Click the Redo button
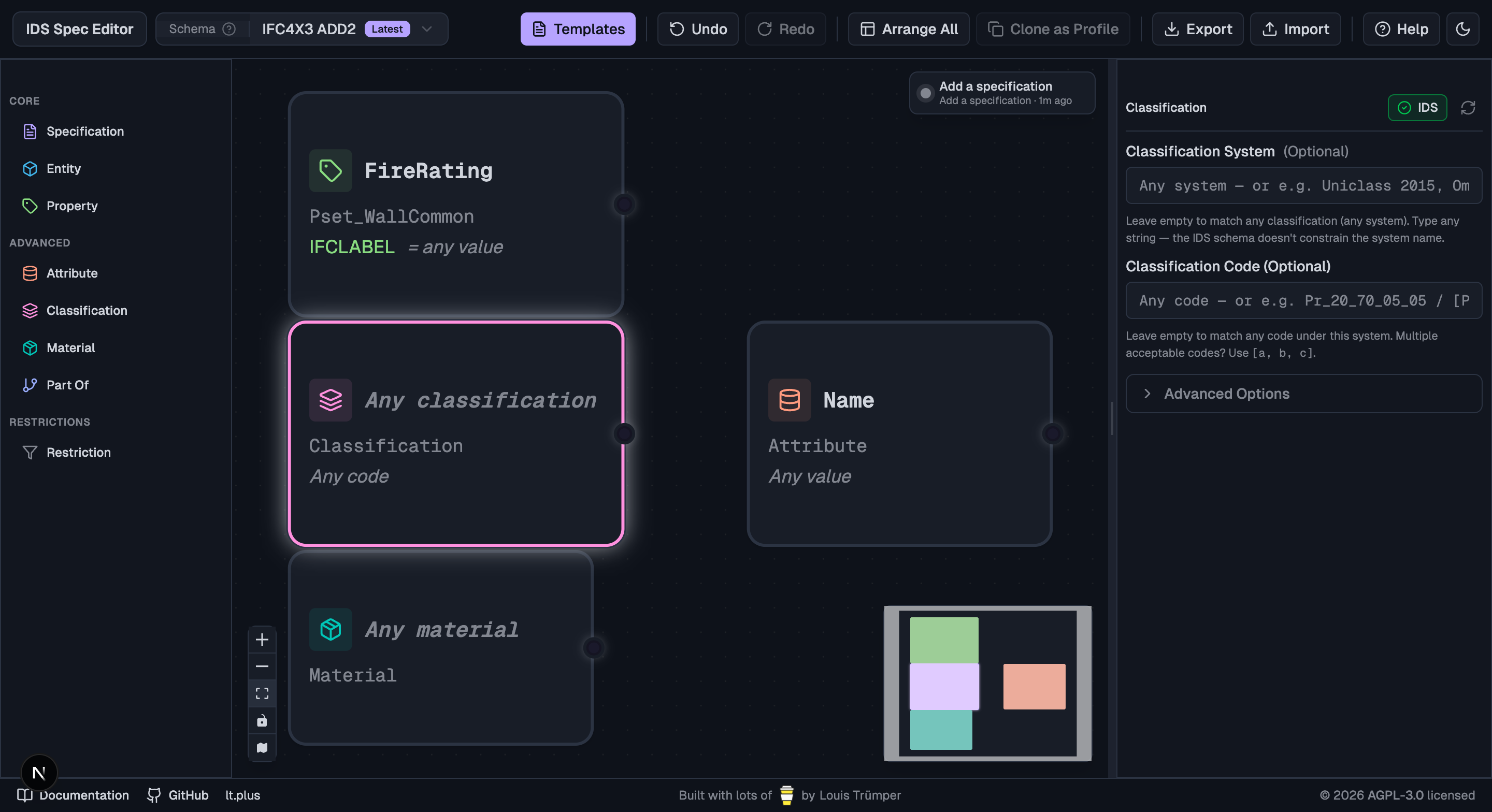 click(x=785, y=29)
